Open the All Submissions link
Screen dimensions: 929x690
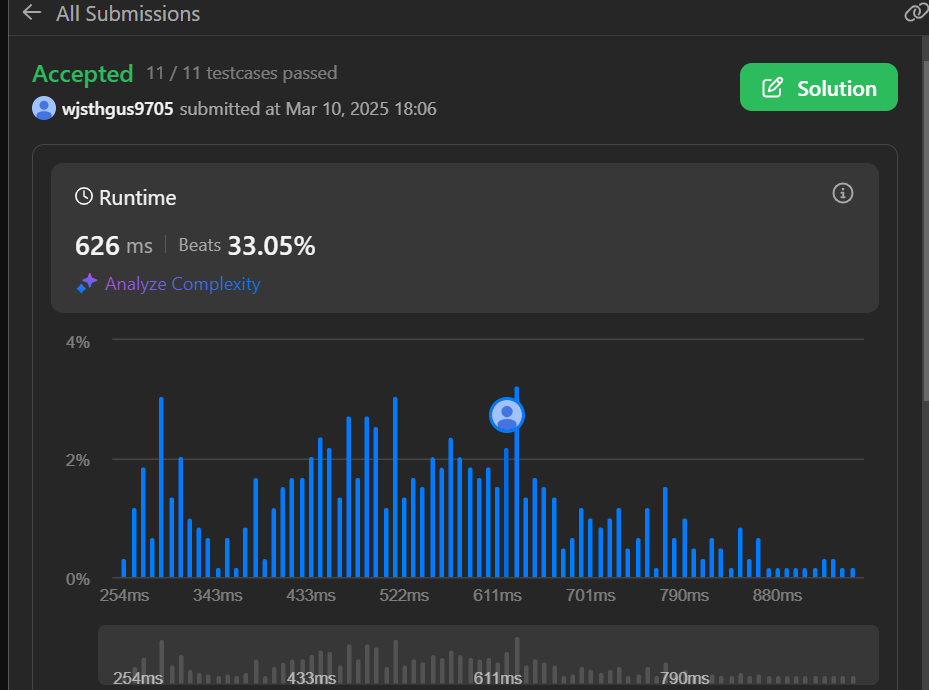coord(128,13)
